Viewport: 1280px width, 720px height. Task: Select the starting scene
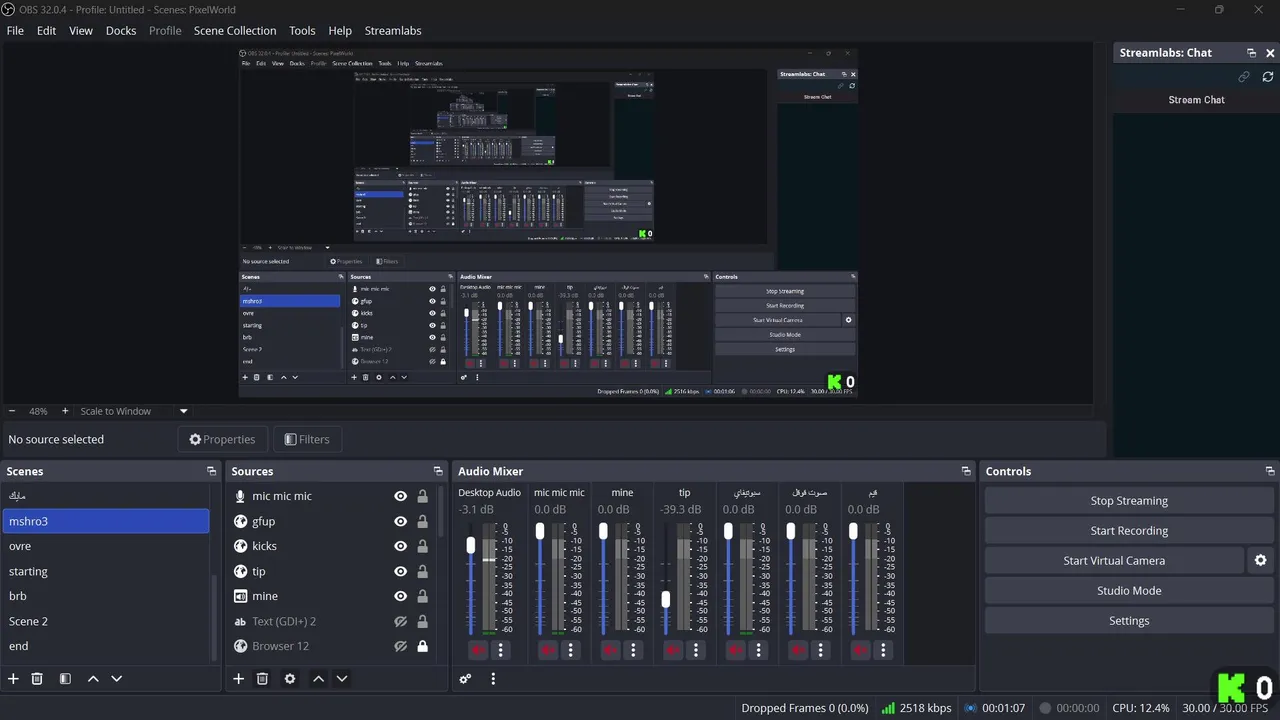[106, 571]
